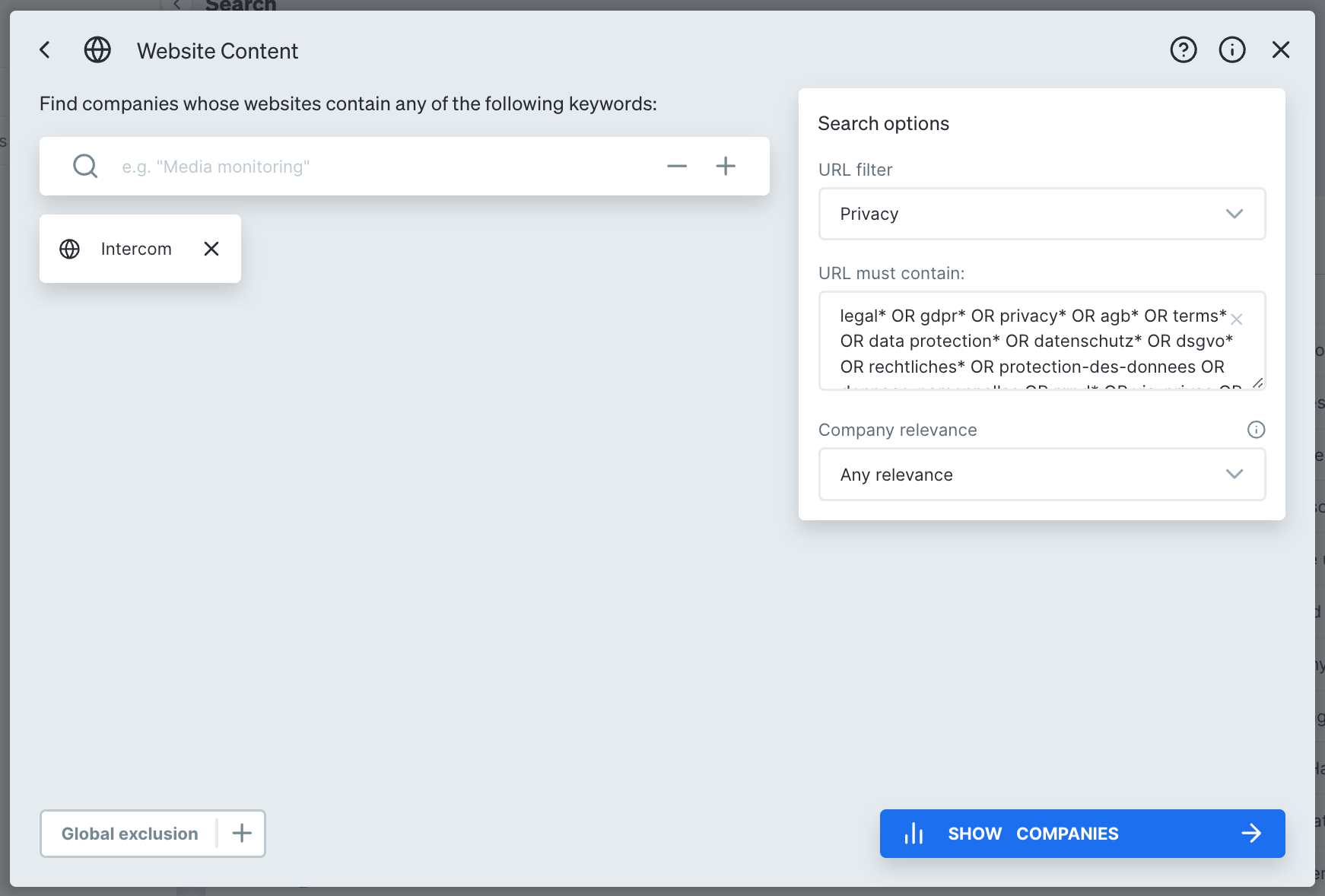Click the plus icon next to Global exclusion

pyautogui.click(x=241, y=833)
